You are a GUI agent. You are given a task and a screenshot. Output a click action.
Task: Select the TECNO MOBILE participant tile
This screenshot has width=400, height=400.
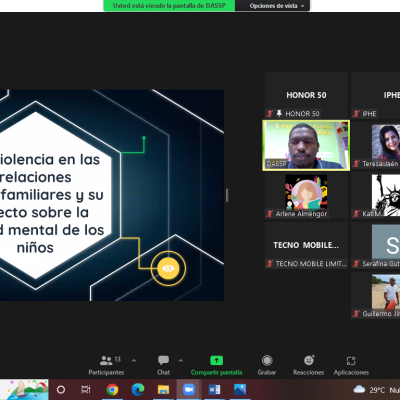pyautogui.click(x=306, y=245)
